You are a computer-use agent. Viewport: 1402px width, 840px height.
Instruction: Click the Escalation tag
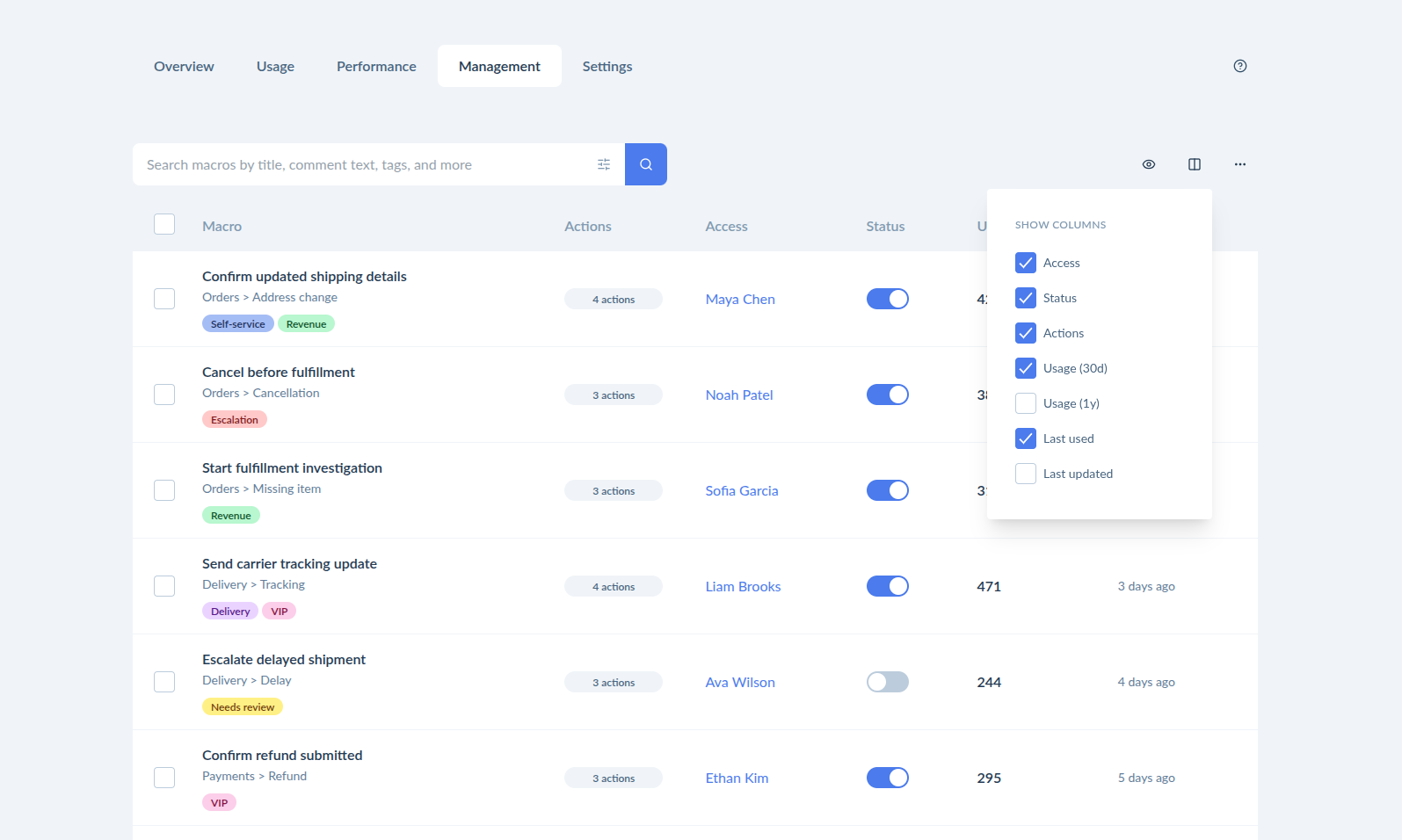click(x=235, y=419)
